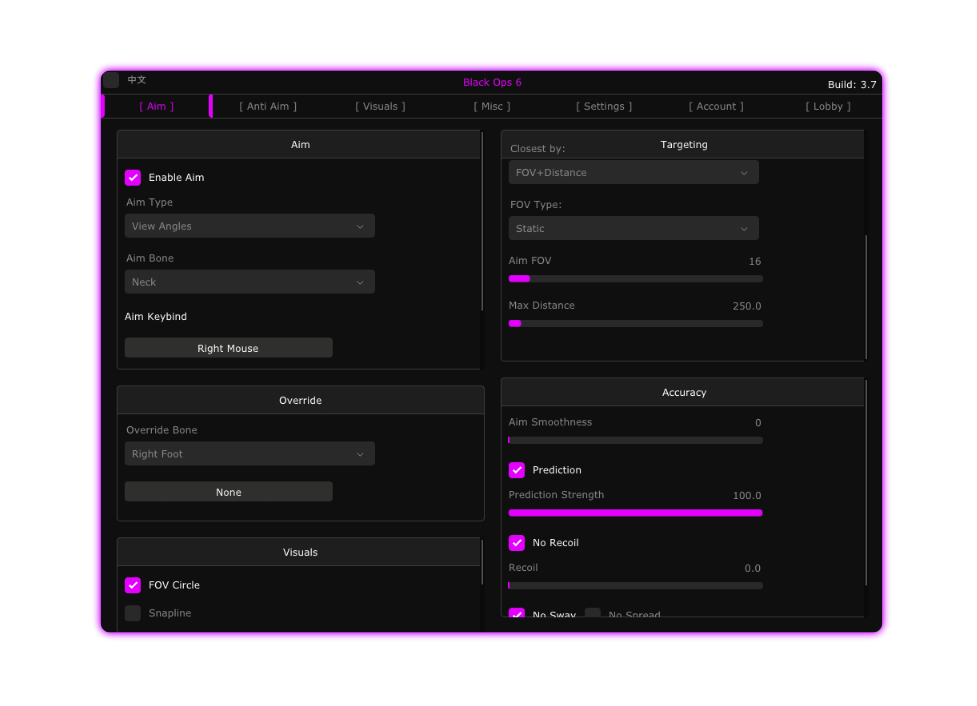The width and height of the screenshot is (977, 706).
Task: Click the Visuals panel scrollbar
Action: tap(482, 562)
